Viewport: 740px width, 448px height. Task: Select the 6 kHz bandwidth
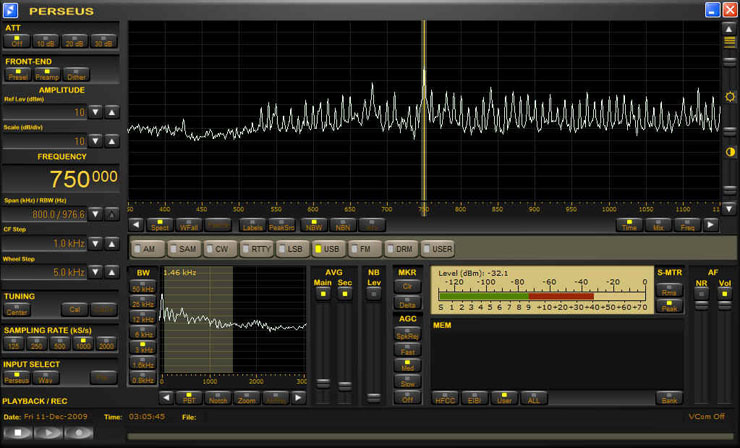143,332
